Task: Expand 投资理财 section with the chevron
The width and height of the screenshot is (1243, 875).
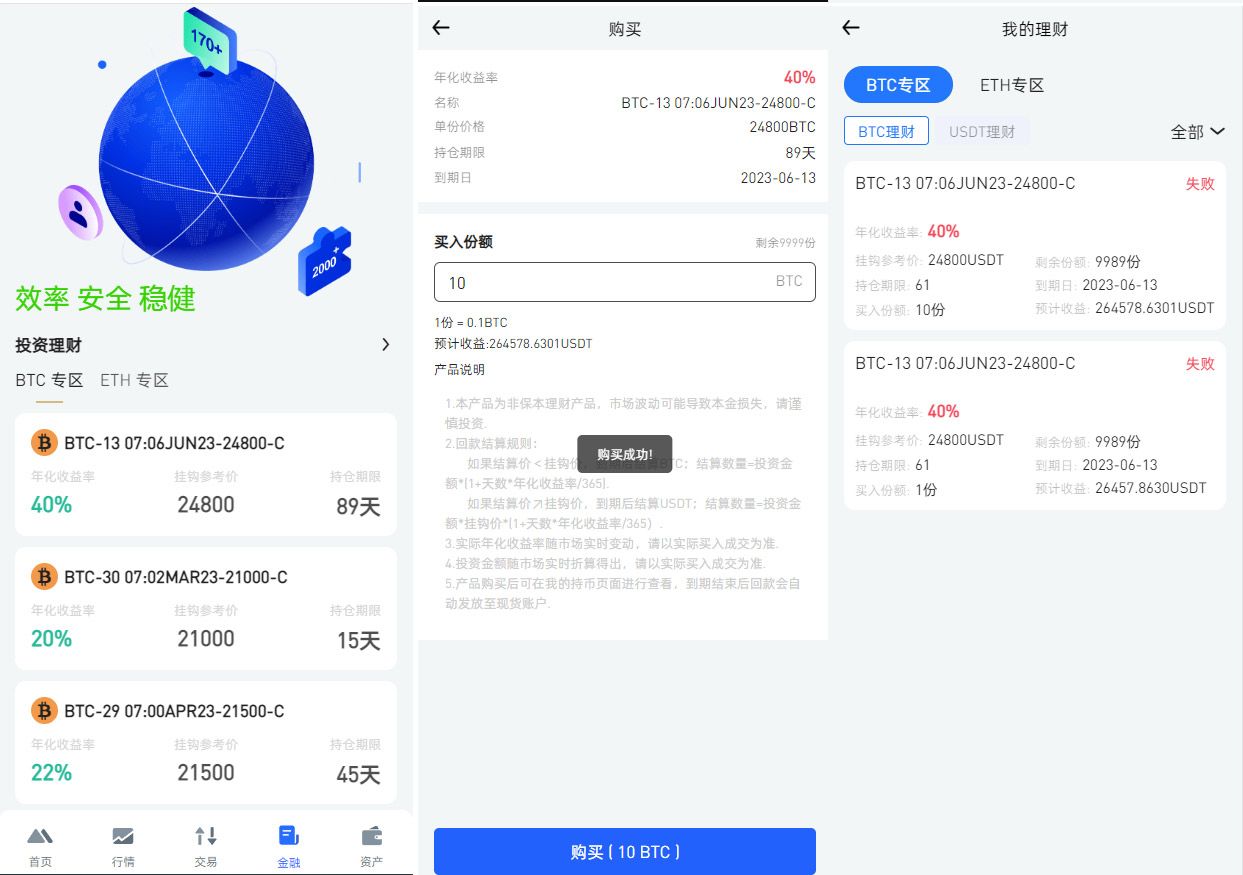Action: coord(386,345)
